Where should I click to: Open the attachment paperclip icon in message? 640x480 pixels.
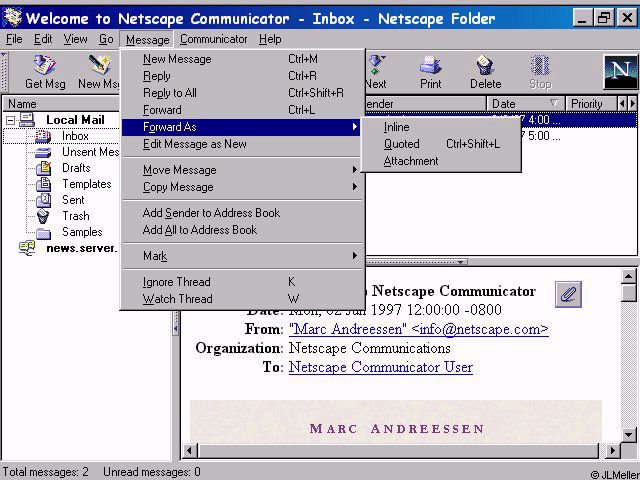(568, 294)
